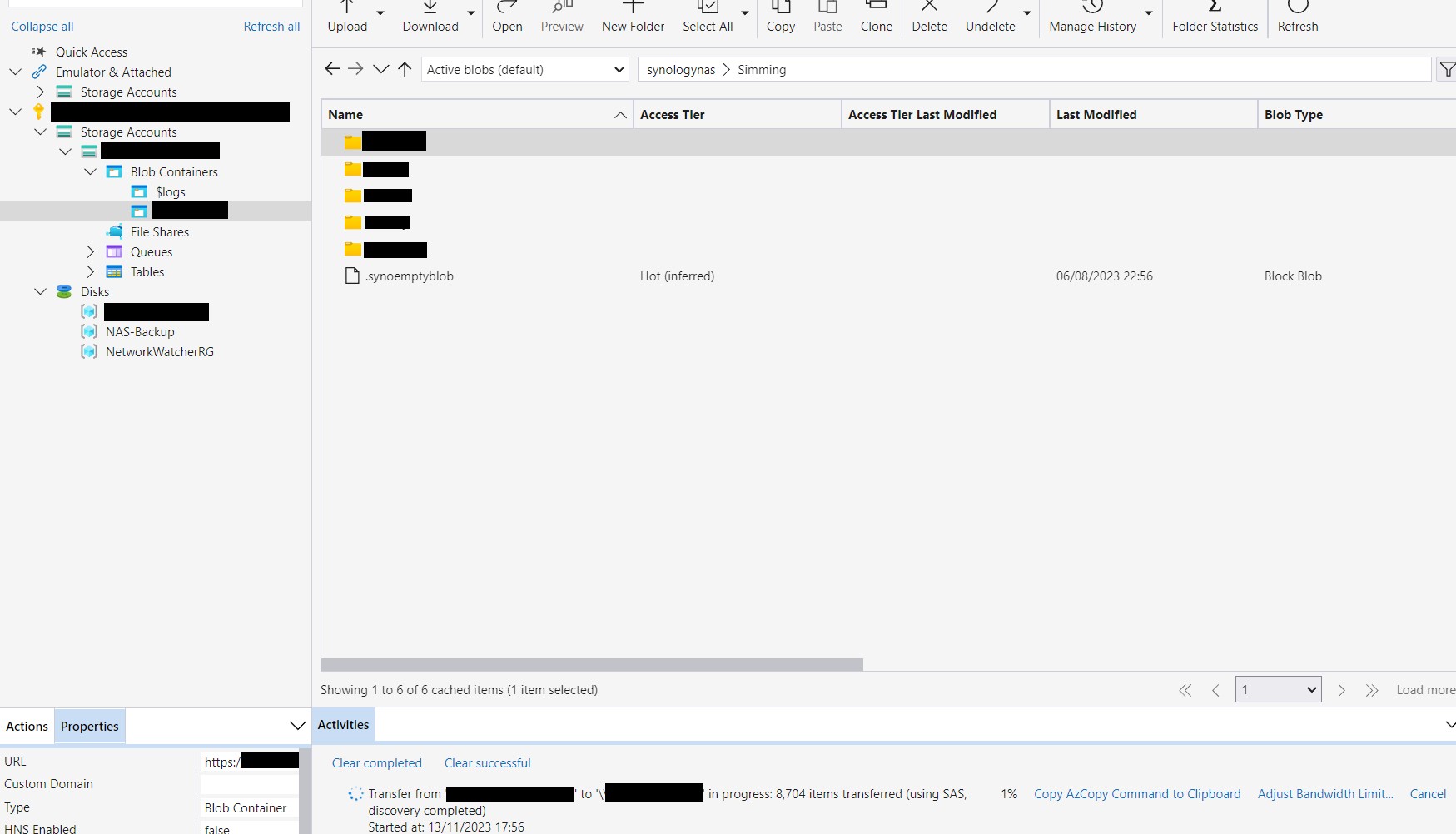
Task: Collapse the Blob Containers tree node
Action: coord(91,172)
